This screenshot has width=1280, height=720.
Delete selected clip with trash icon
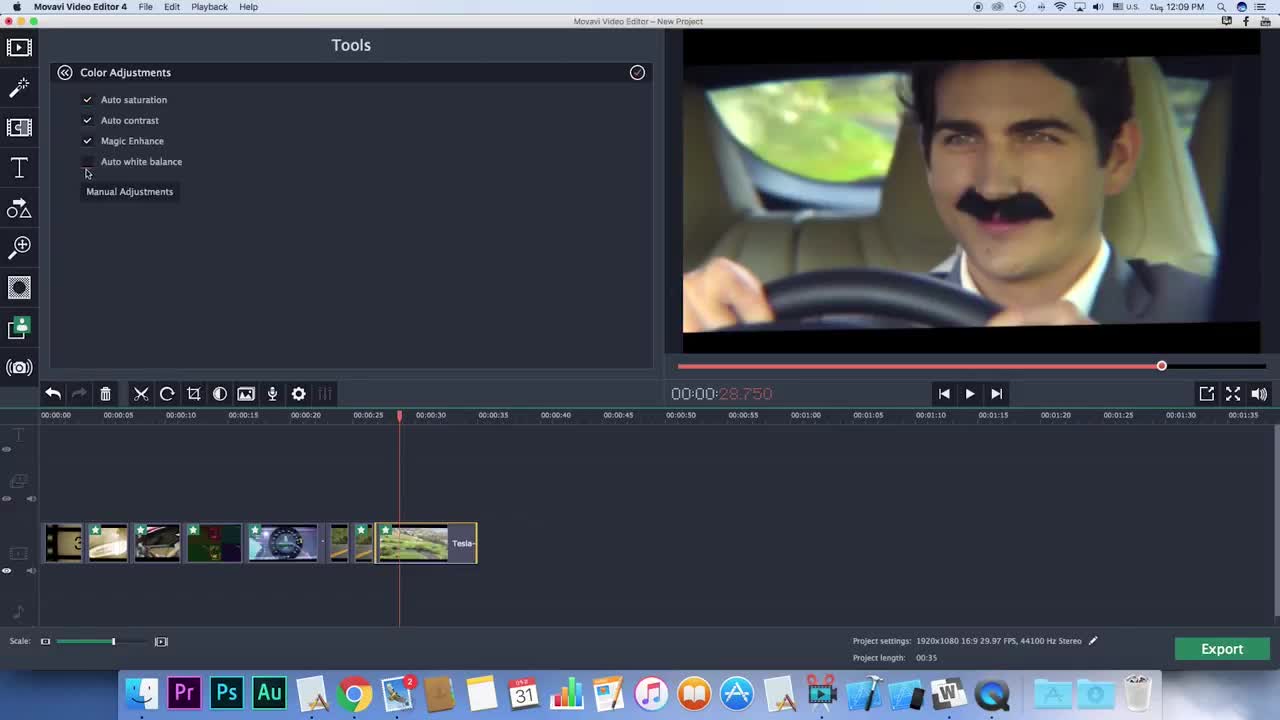point(105,394)
